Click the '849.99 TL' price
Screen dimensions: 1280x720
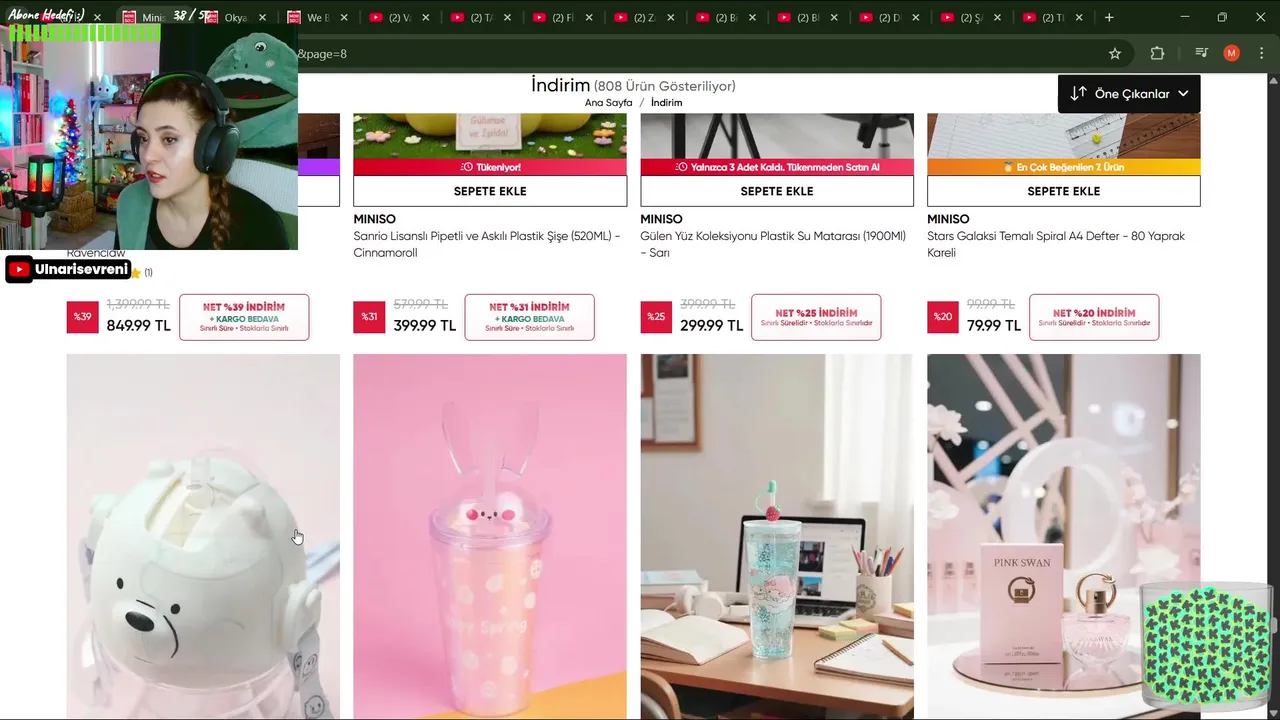[139, 326]
